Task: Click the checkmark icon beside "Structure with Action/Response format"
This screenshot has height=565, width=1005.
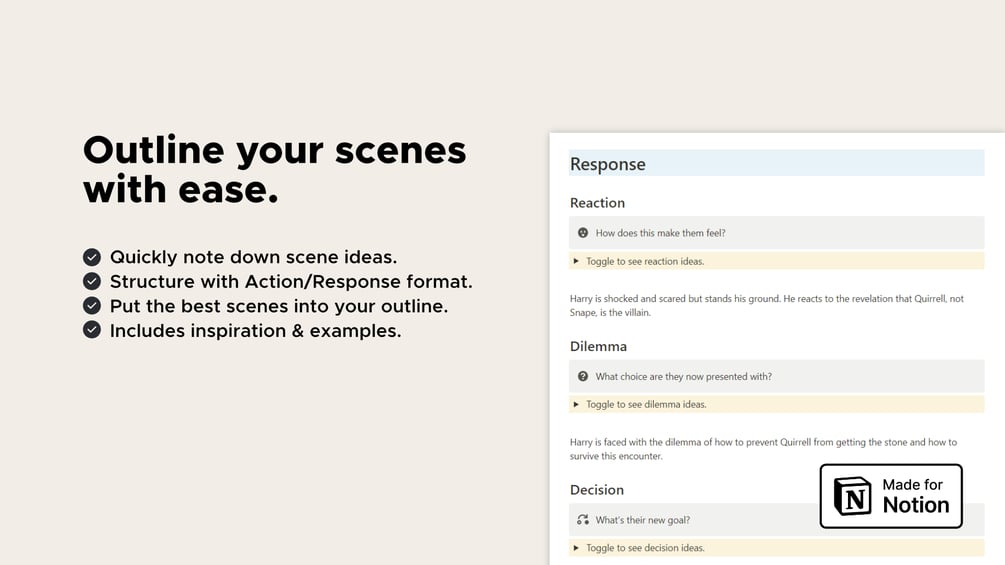Action: coord(92,281)
